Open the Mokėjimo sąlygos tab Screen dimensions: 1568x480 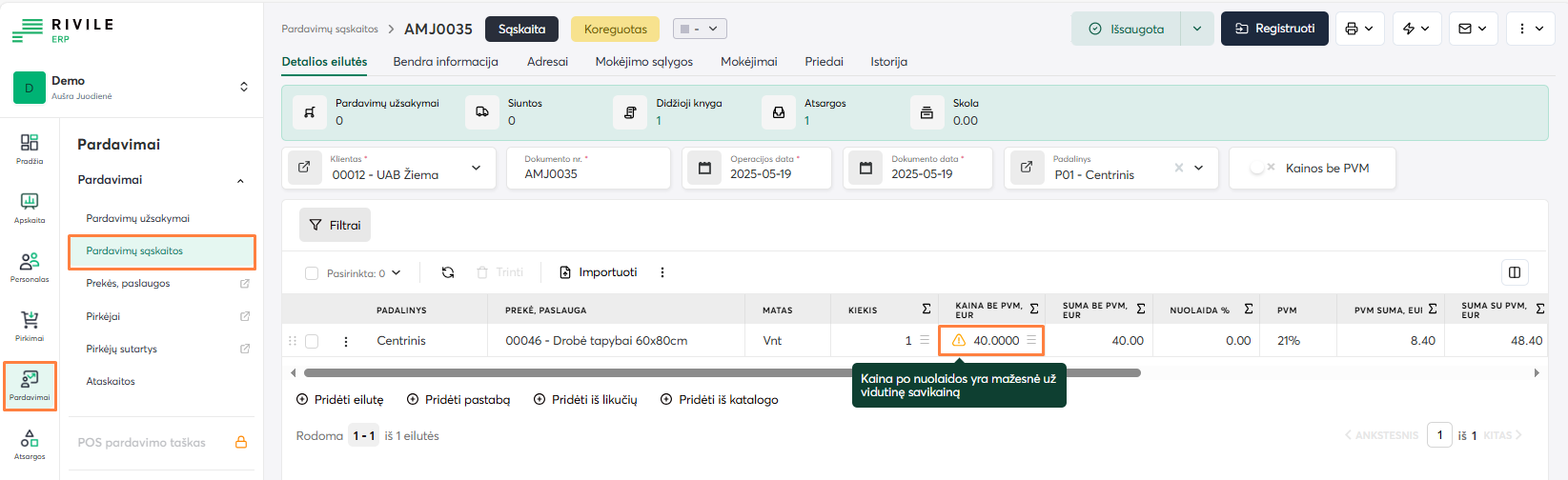tap(643, 62)
